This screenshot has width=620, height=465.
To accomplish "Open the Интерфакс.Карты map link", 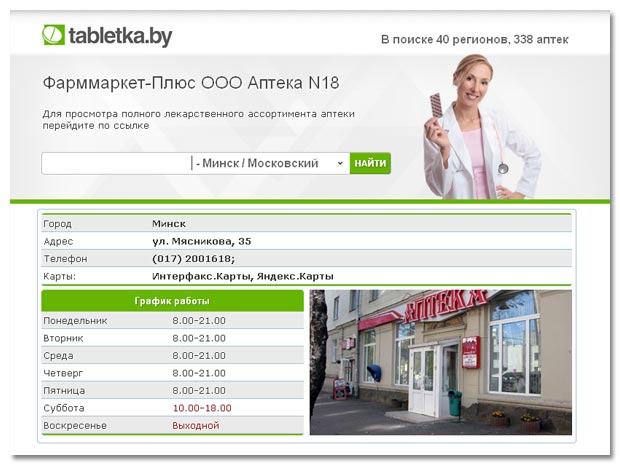I will tap(201, 276).
